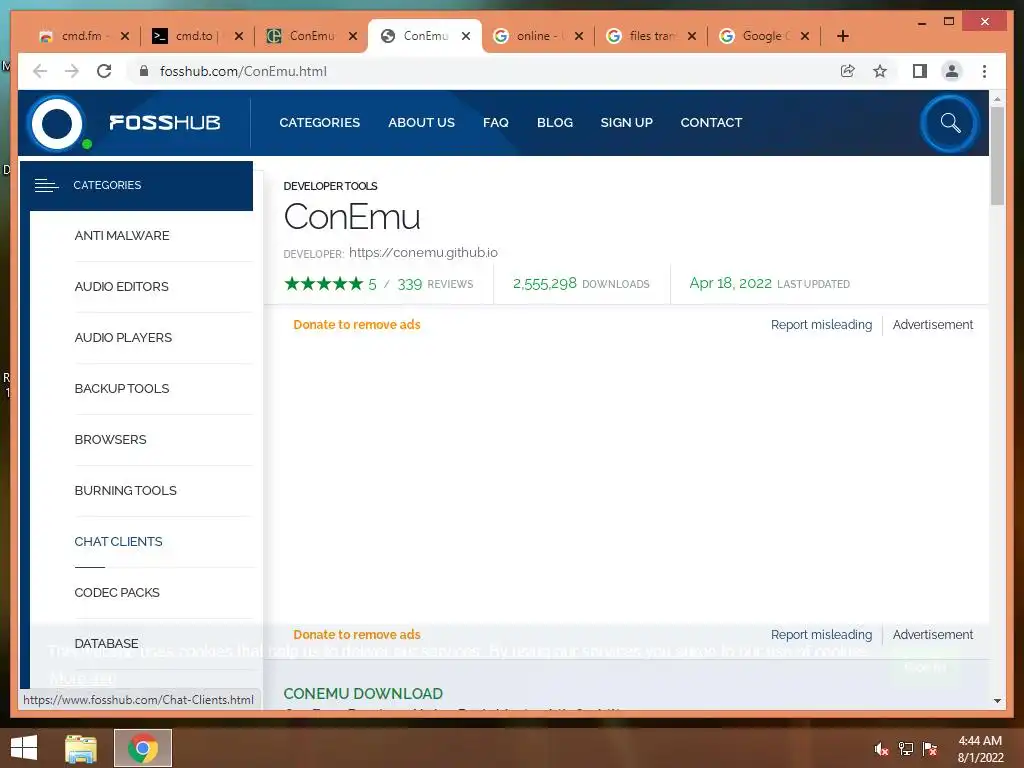Close the 'online' Google tab

pyautogui.click(x=579, y=36)
